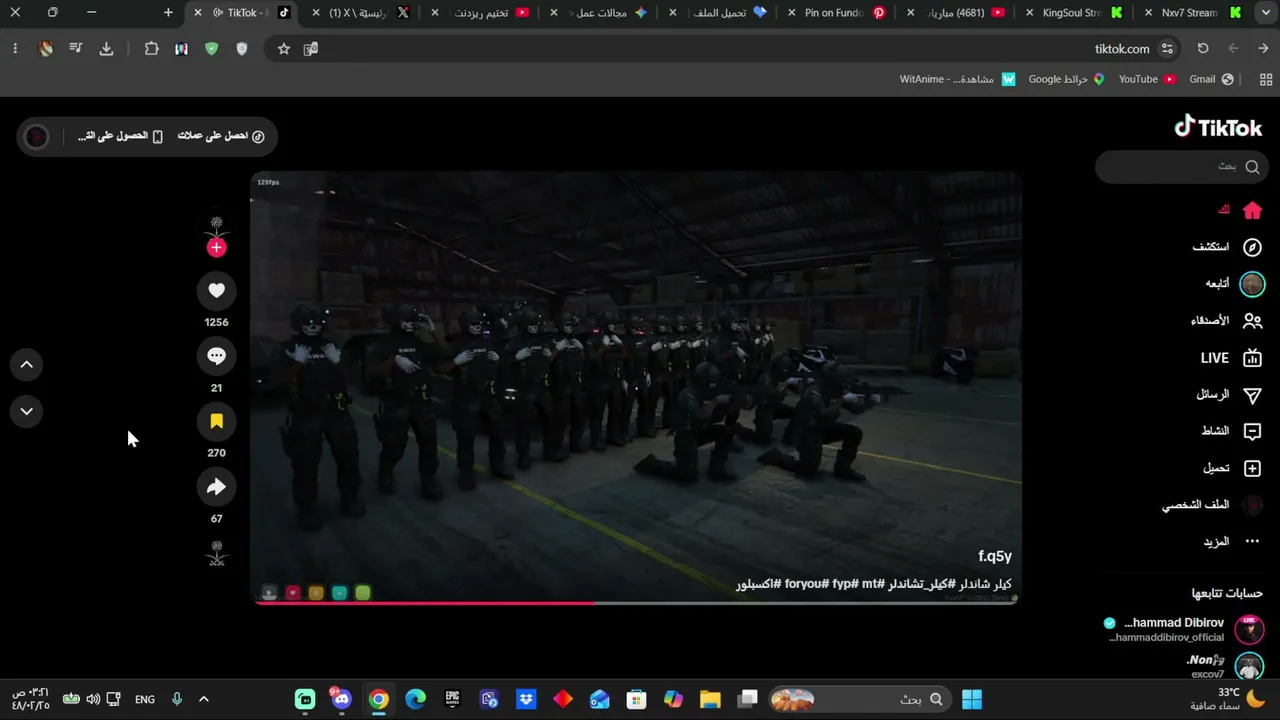Share the video with the arrow button
This screenshot has width=1280, height=720.
coord(216,487)
